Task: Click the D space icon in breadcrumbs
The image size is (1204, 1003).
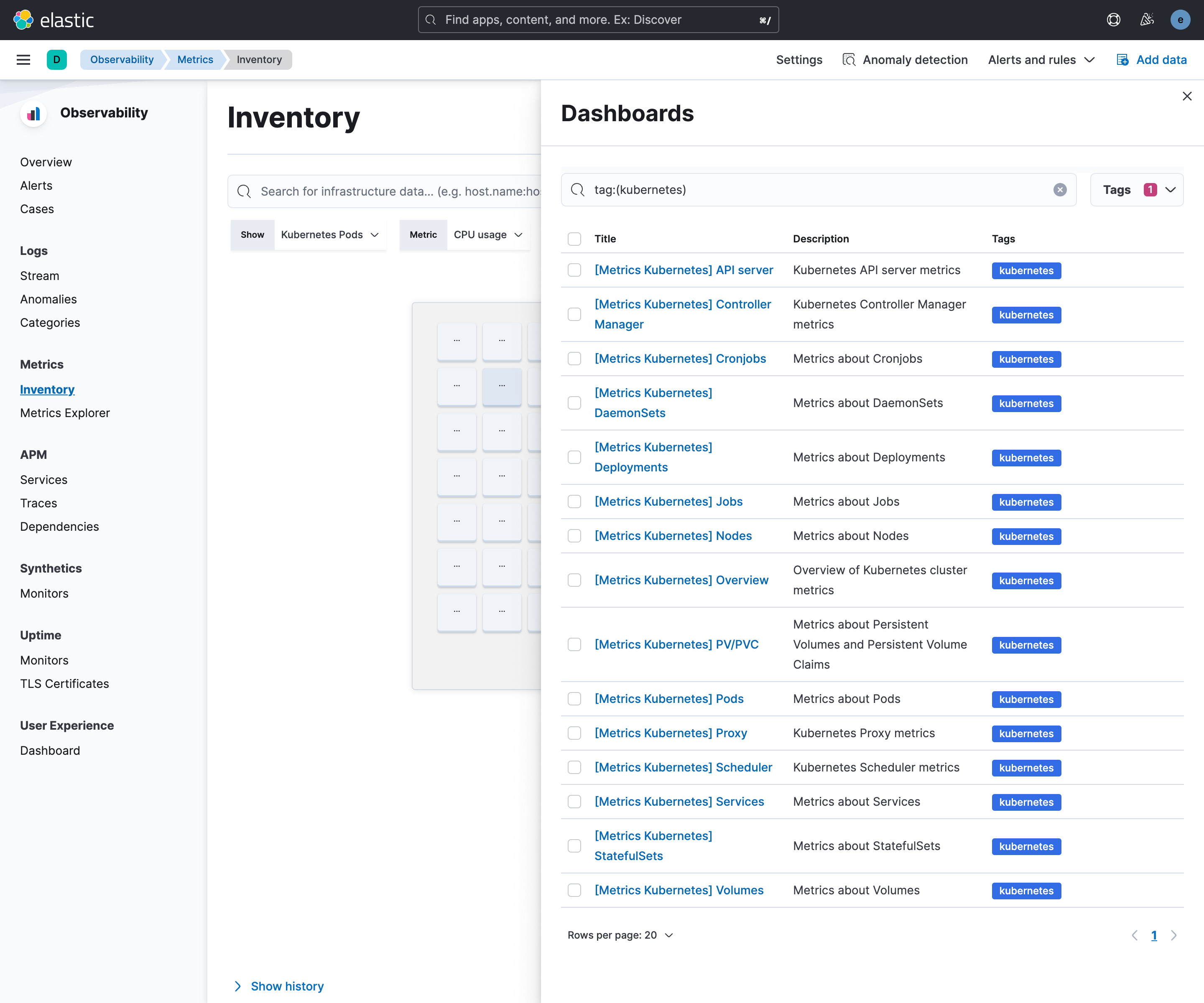Action: [57, 60]
